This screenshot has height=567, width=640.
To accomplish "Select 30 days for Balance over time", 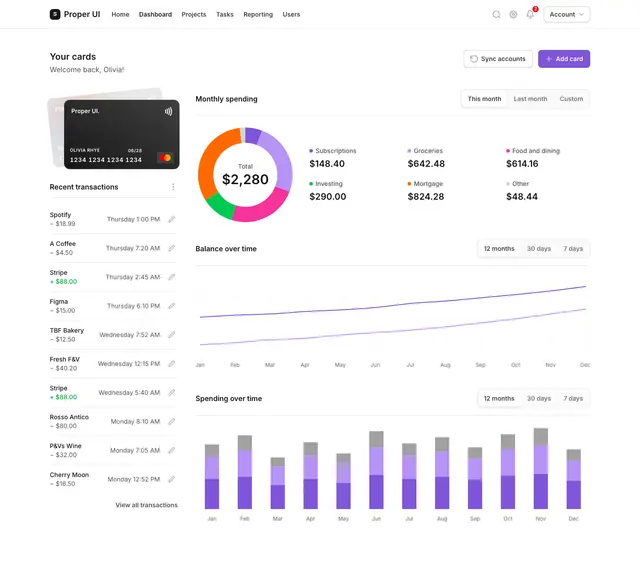I will point(539,249).
